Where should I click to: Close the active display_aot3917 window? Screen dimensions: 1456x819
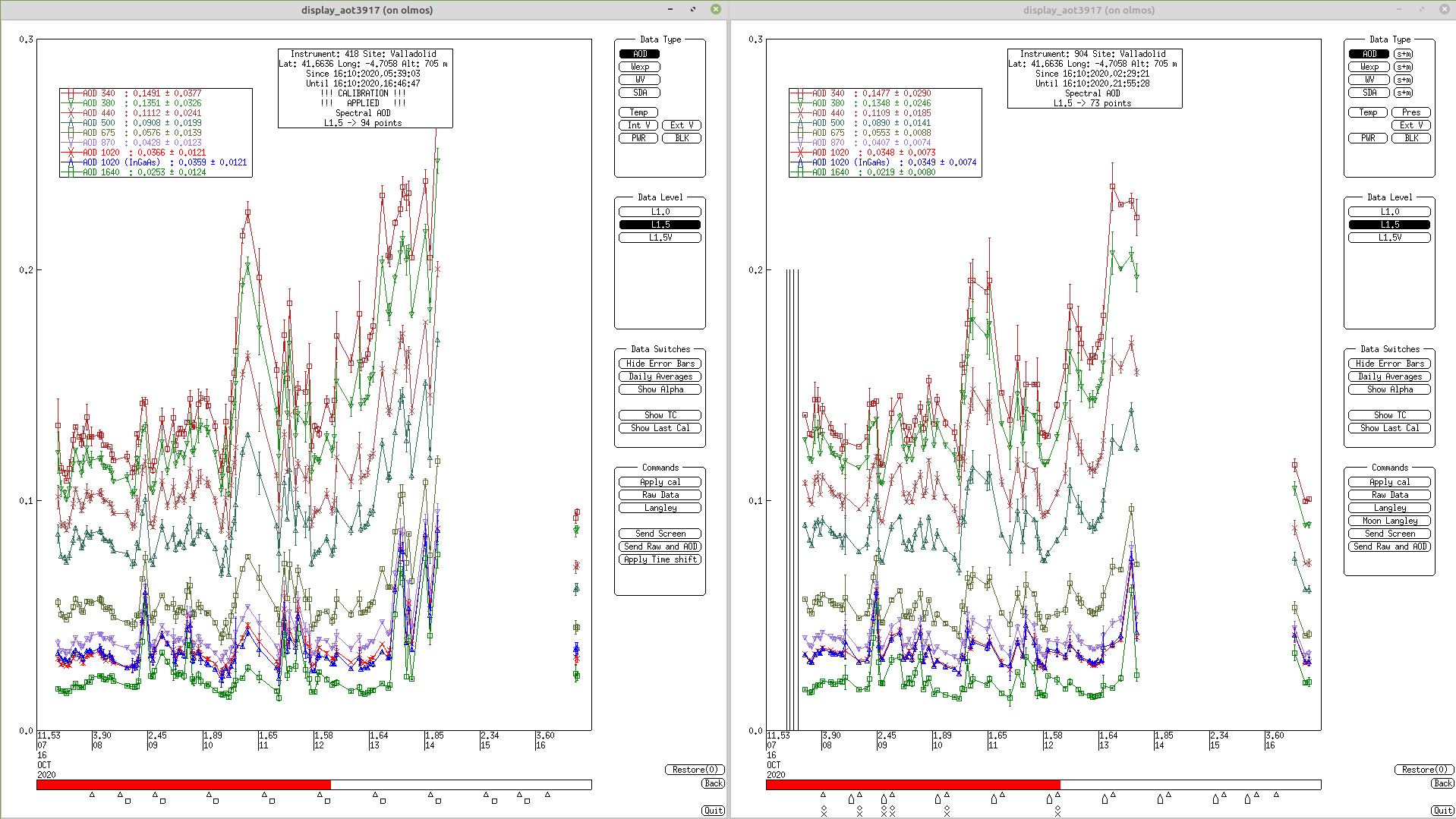[715, 9]
